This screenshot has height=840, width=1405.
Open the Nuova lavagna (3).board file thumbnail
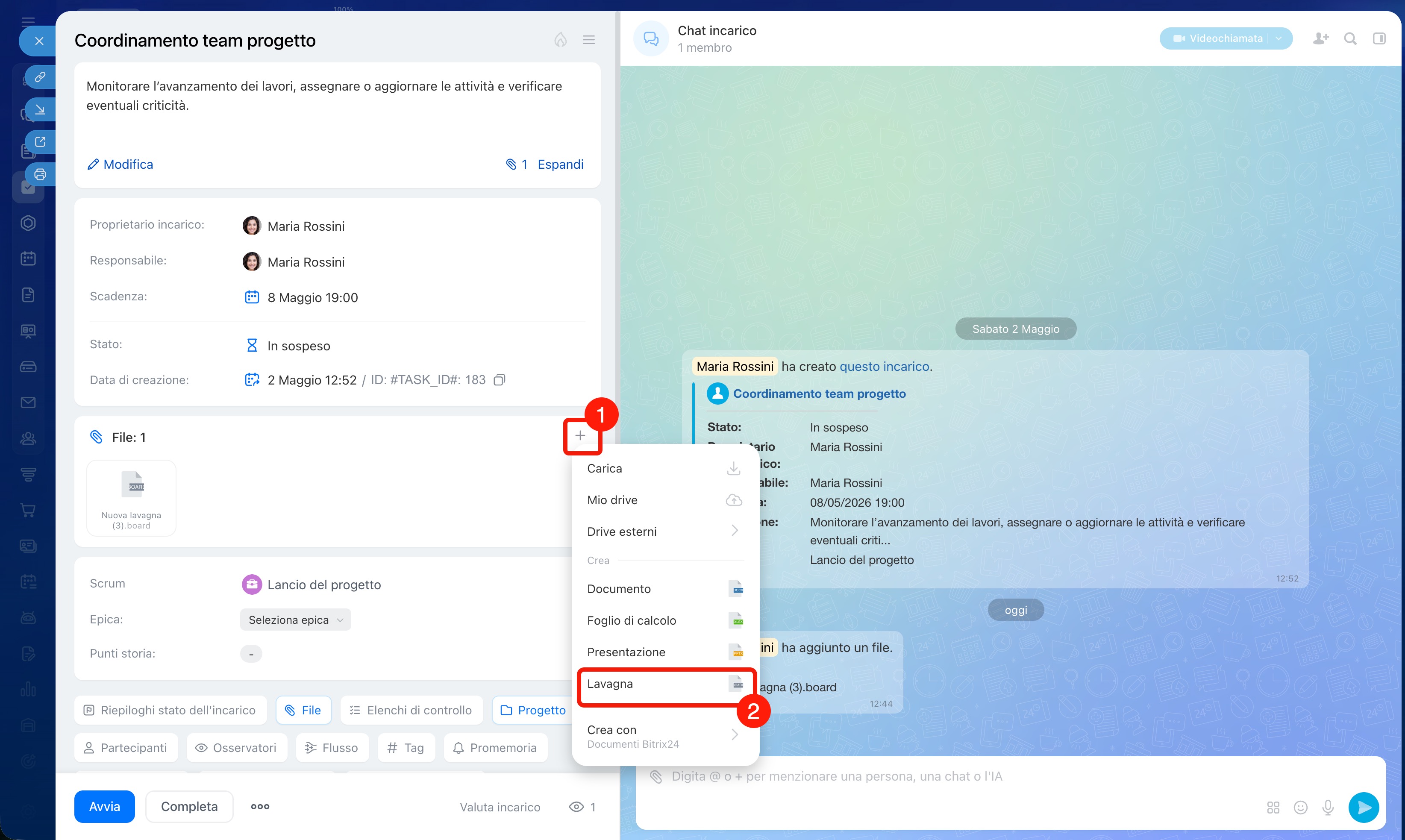click(x=131, y=497)
